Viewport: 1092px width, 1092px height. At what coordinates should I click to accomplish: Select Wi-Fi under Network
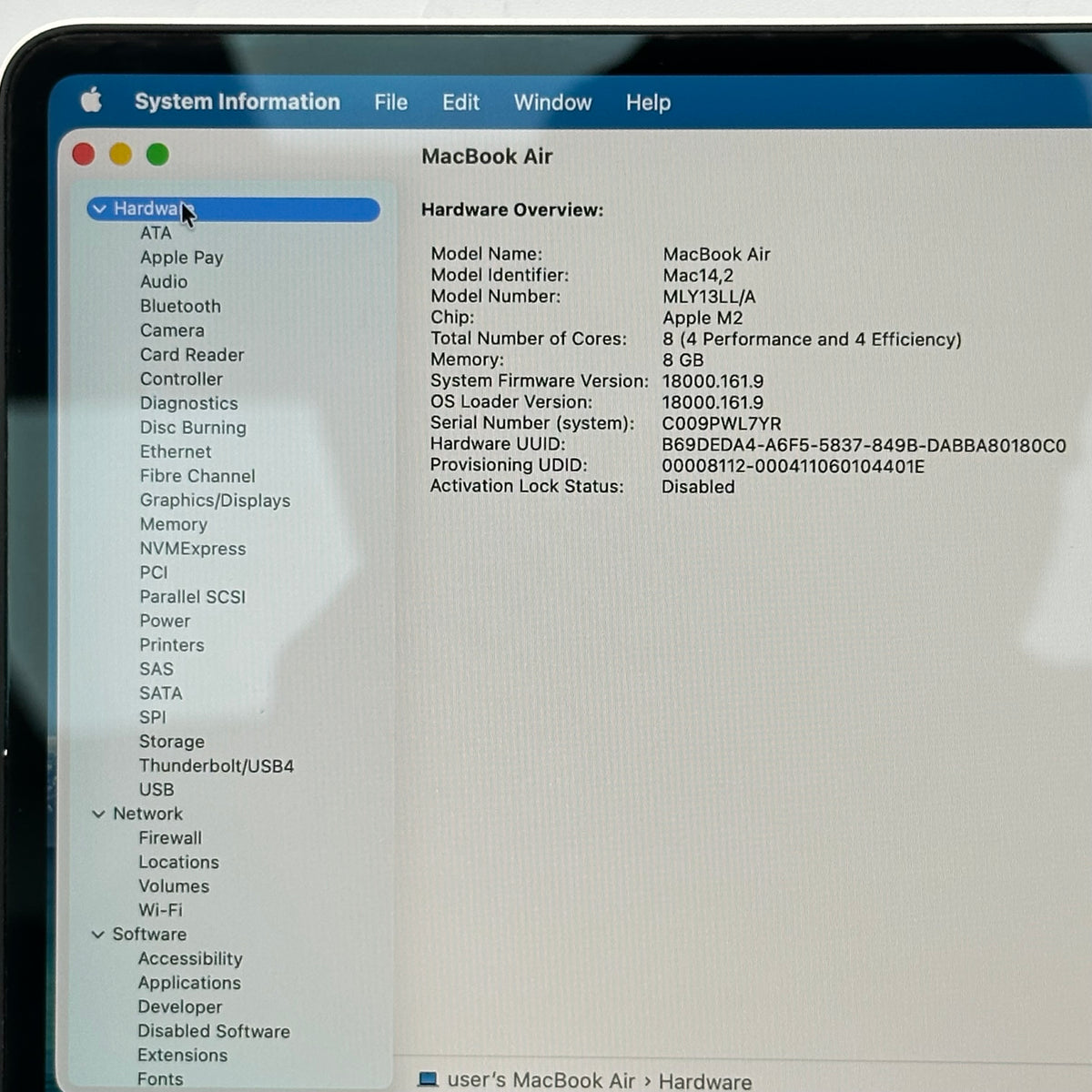click(x=160, y=910)
